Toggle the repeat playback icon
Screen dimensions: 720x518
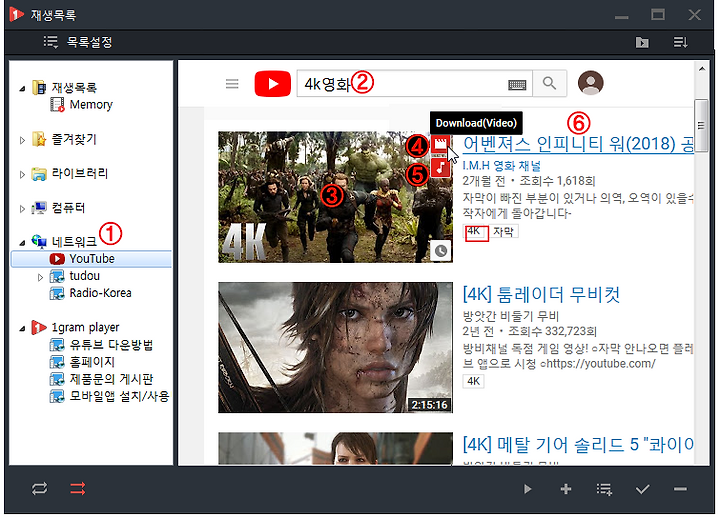[39, 489]
